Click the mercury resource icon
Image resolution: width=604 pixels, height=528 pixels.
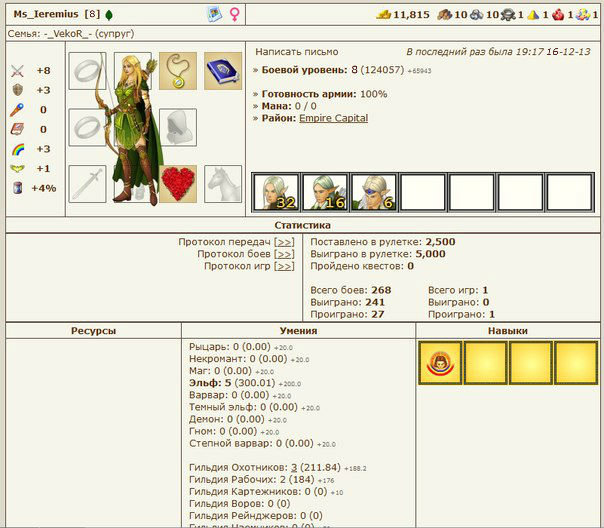coord(508,15)
